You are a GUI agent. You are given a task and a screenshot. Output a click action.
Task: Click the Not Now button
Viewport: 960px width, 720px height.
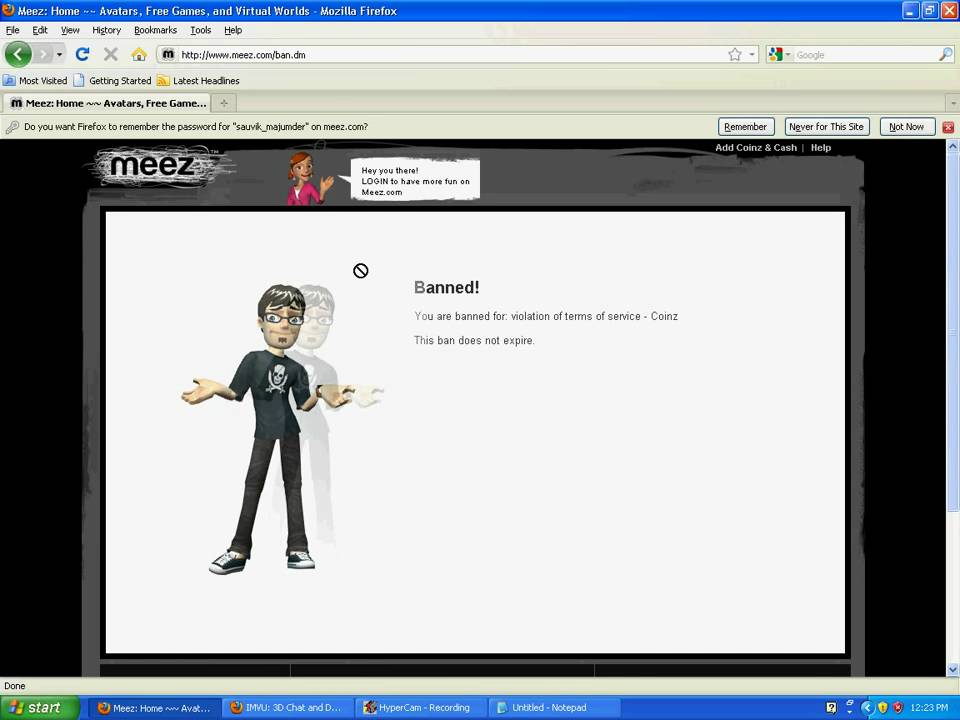907,127
